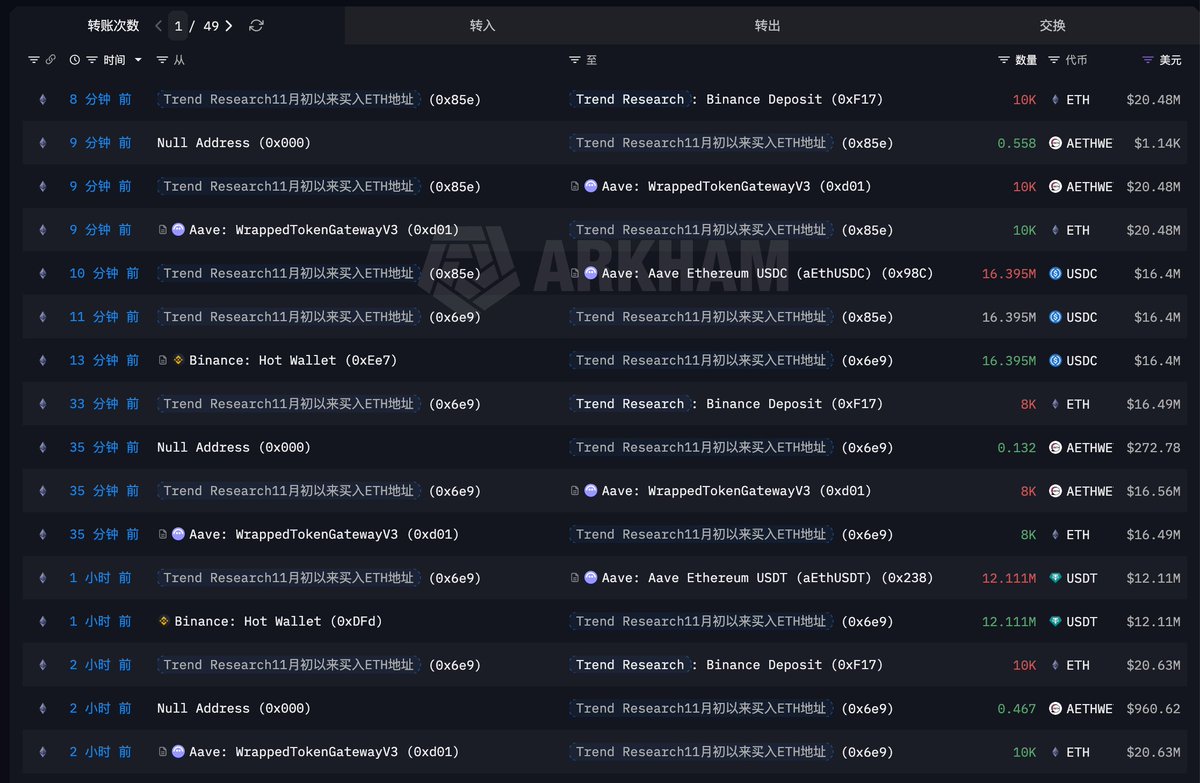Viewport: 1200px width, 783px height.
Task: Open the 时间 sort dropdown arrow
Action: [x=138, y=60]
